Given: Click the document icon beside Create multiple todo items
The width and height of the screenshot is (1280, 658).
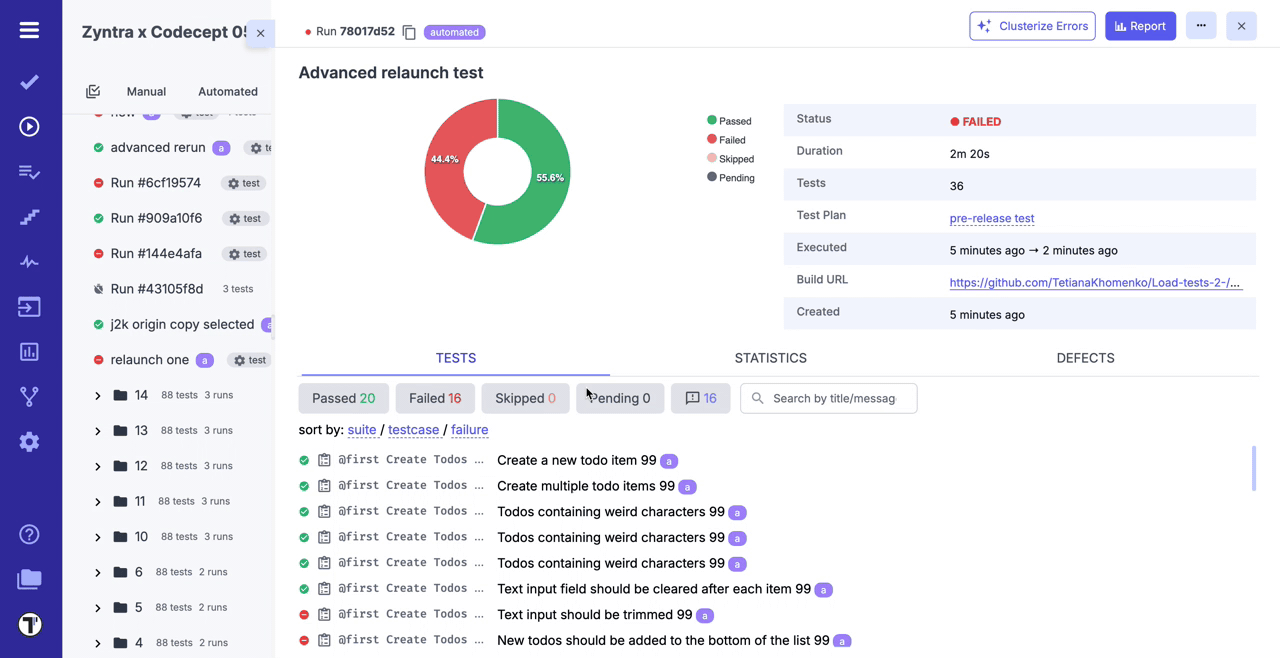Looking at the screenshot, I should [324, 486].
